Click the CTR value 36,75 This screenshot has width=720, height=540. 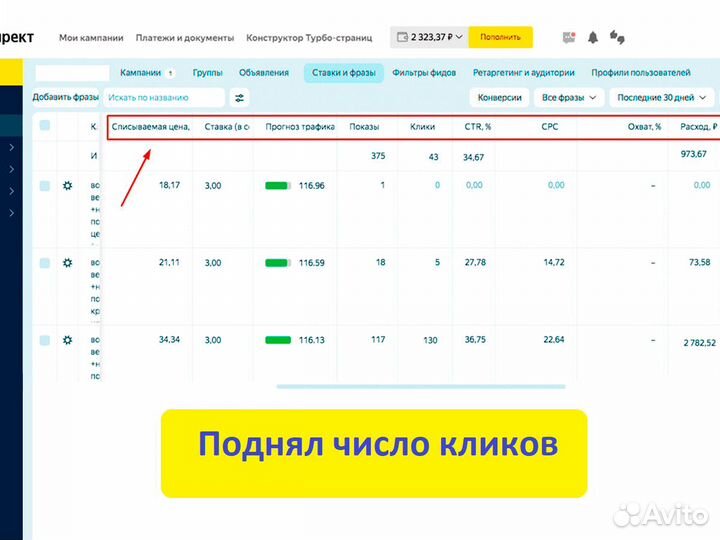pyautogui.click(x=475, y=339)
